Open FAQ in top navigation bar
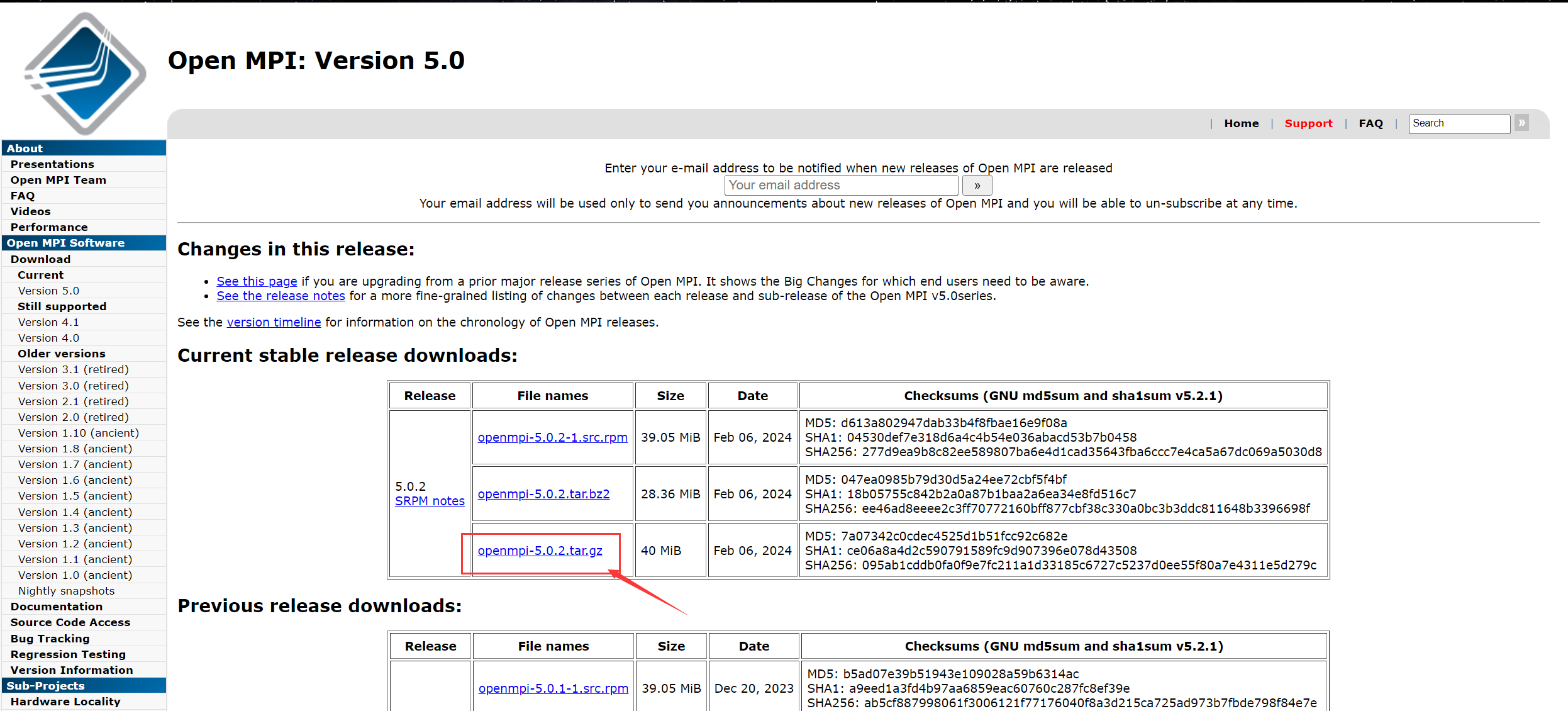 [1371, 124]
